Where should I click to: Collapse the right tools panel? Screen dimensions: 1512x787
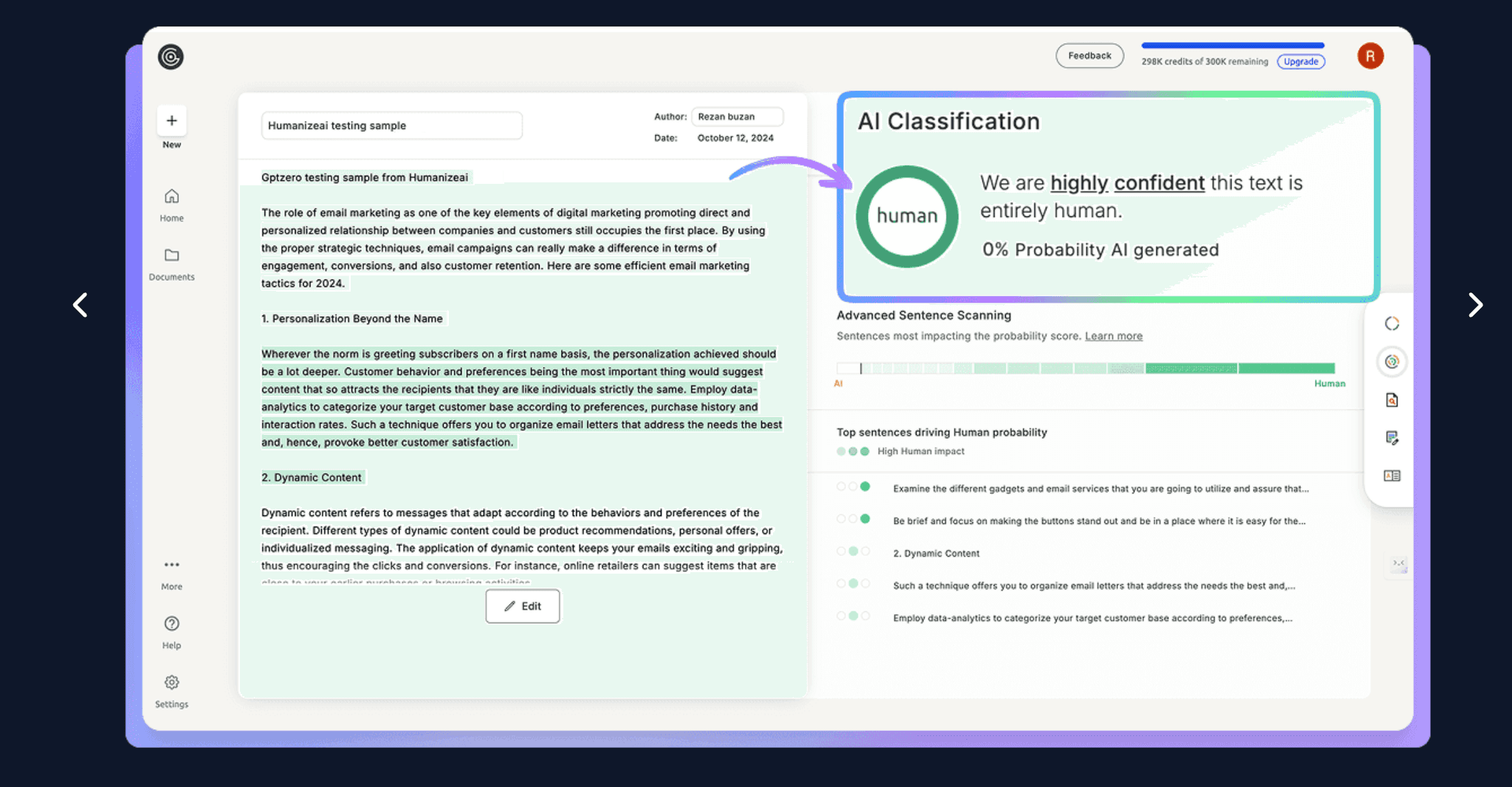coord(1399,564)
